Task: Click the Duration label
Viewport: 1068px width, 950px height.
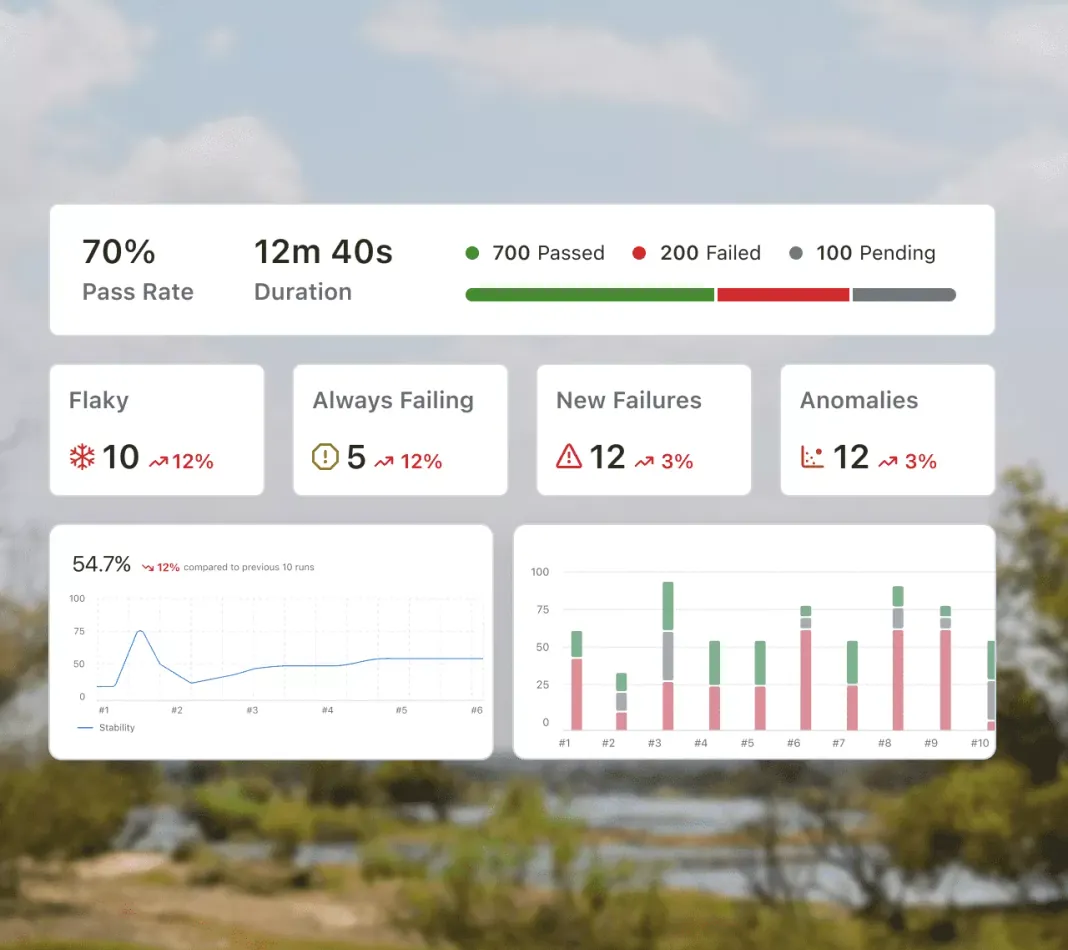Action: tap(303, 292)
